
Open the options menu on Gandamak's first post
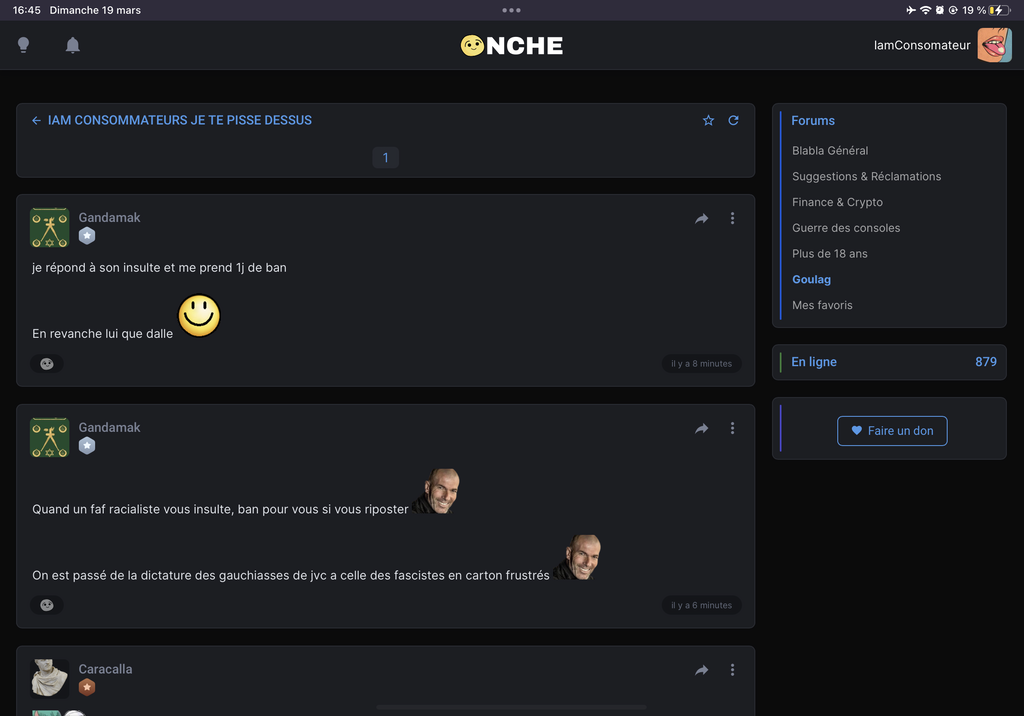[x=732, y=218]
